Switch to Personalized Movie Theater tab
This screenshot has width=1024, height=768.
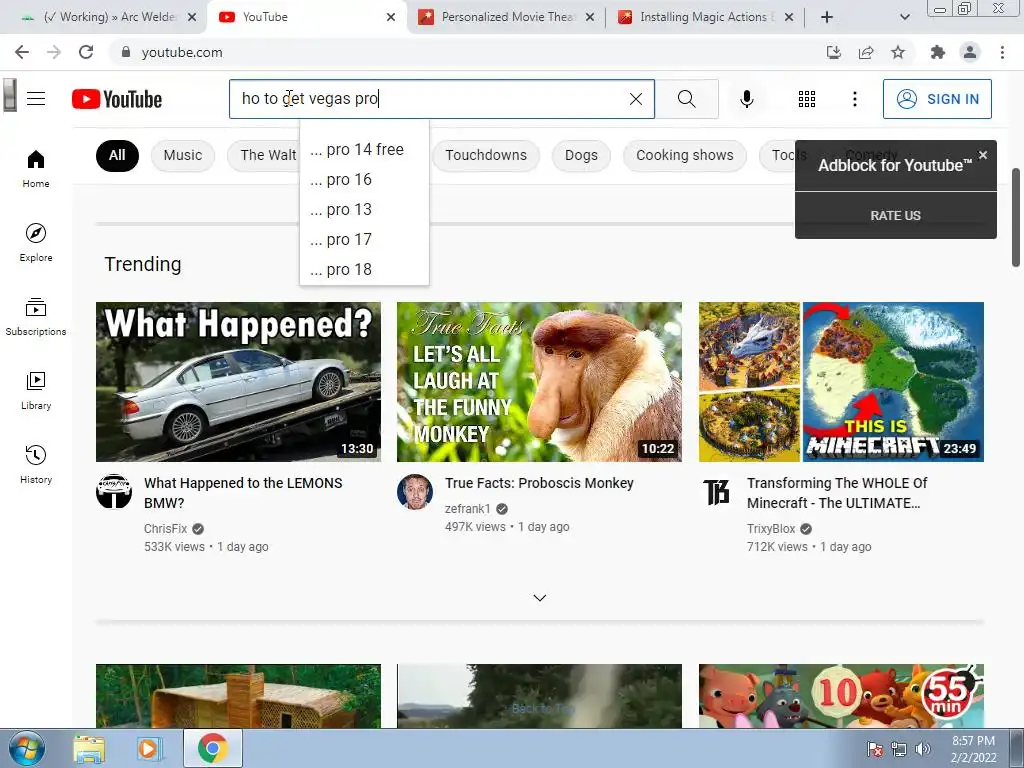(506, 17)
